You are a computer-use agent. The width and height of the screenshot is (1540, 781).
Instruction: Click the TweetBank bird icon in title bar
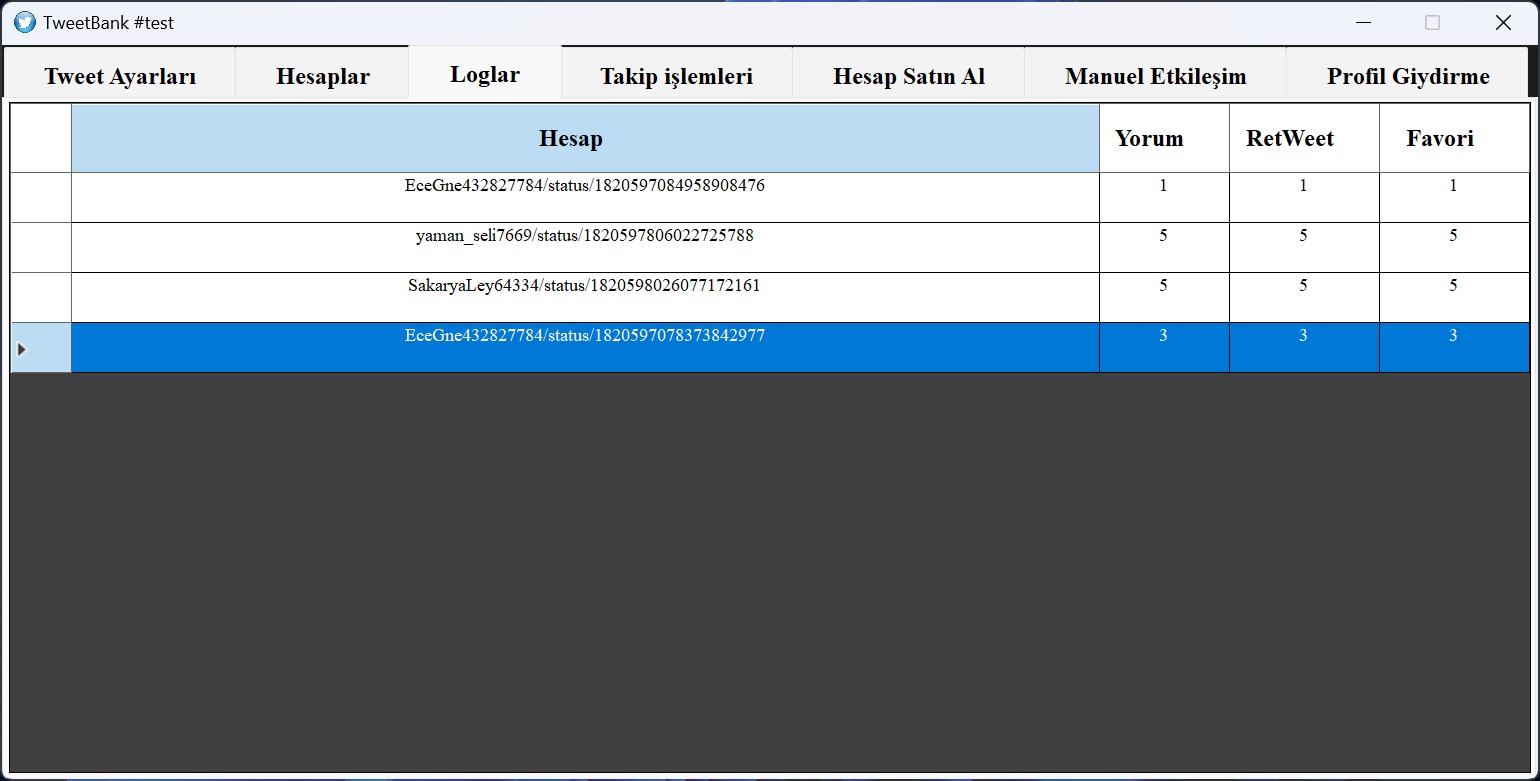(x=25, y=22)
